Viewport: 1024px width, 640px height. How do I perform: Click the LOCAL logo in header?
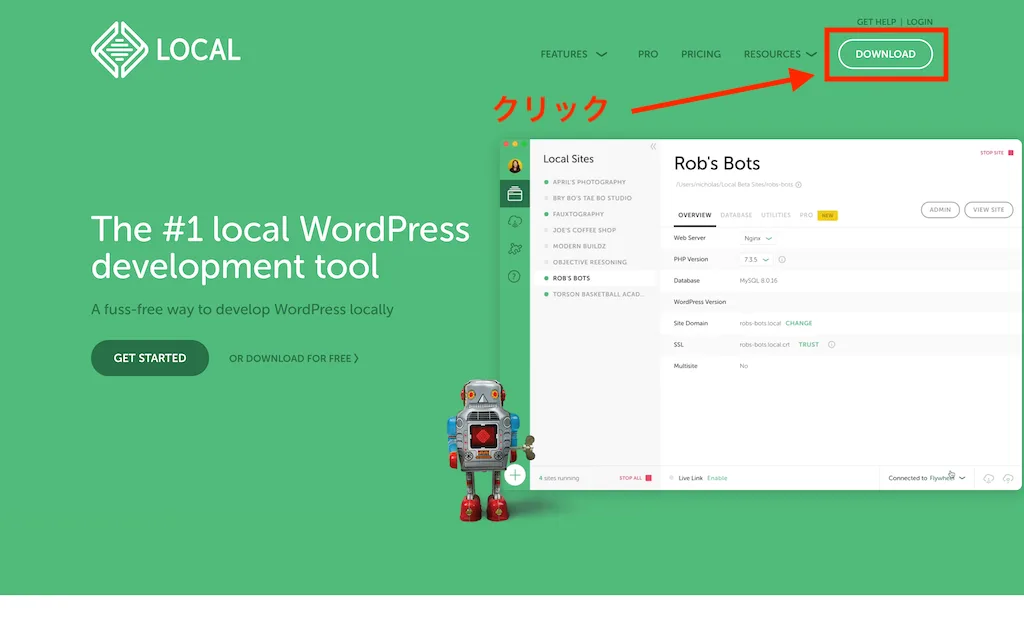166,50
